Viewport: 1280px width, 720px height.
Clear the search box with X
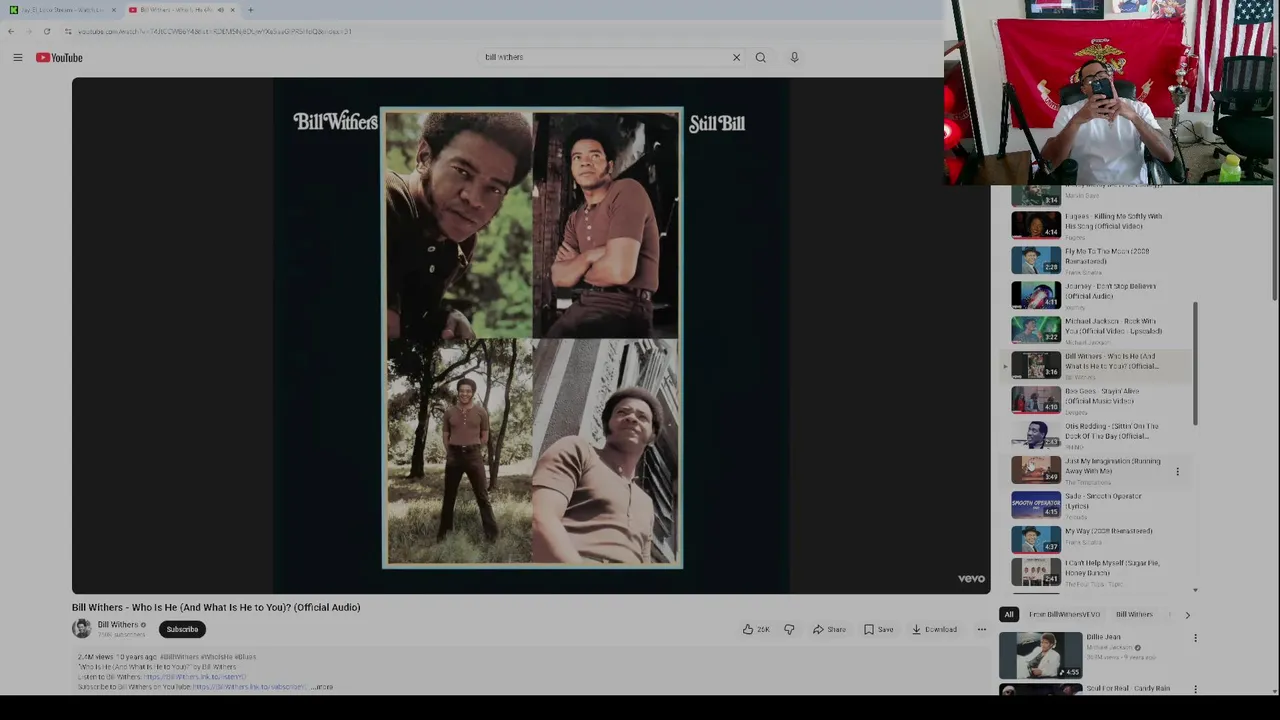pos(736,57)
